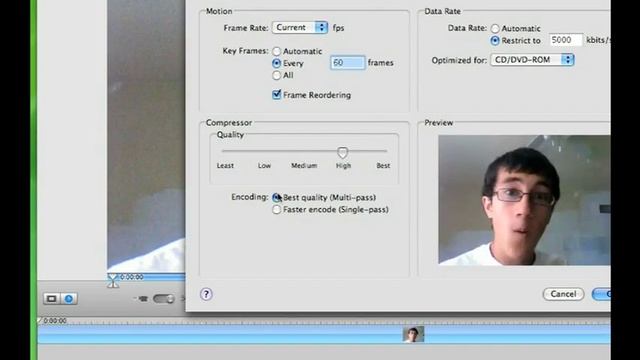This screenshot has width=640, height=360.
Task: Click the 'Least' quality label
Action: [225, 166]
